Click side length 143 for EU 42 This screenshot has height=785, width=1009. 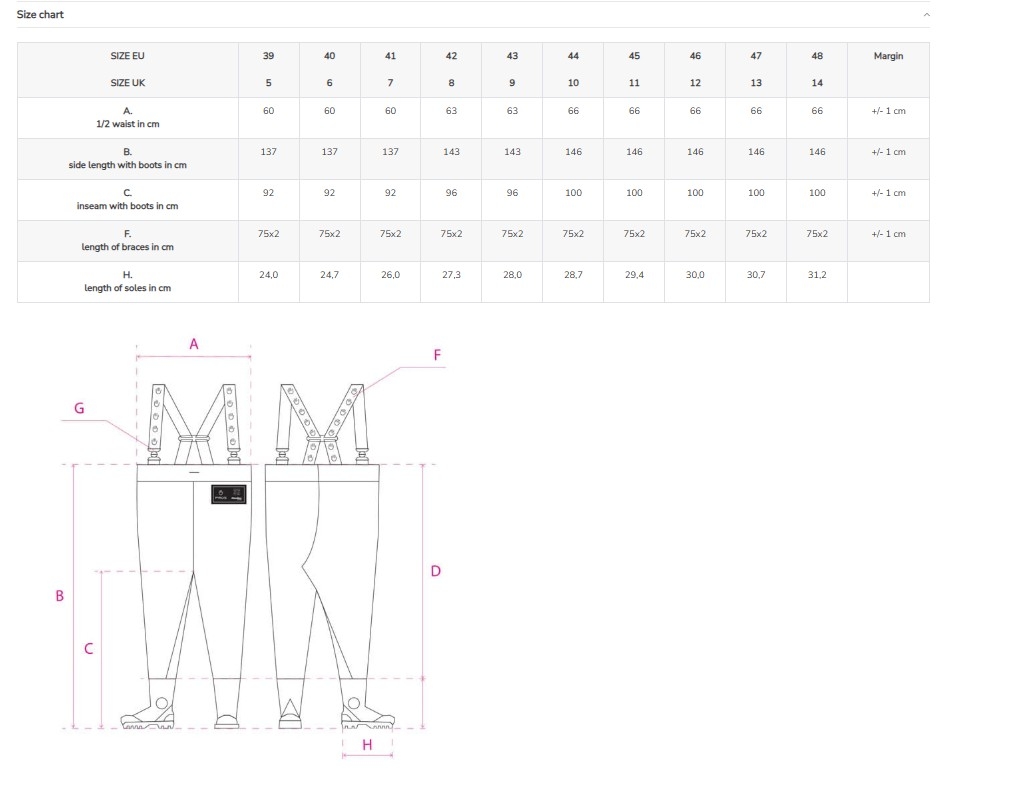[x=451, y=152]
